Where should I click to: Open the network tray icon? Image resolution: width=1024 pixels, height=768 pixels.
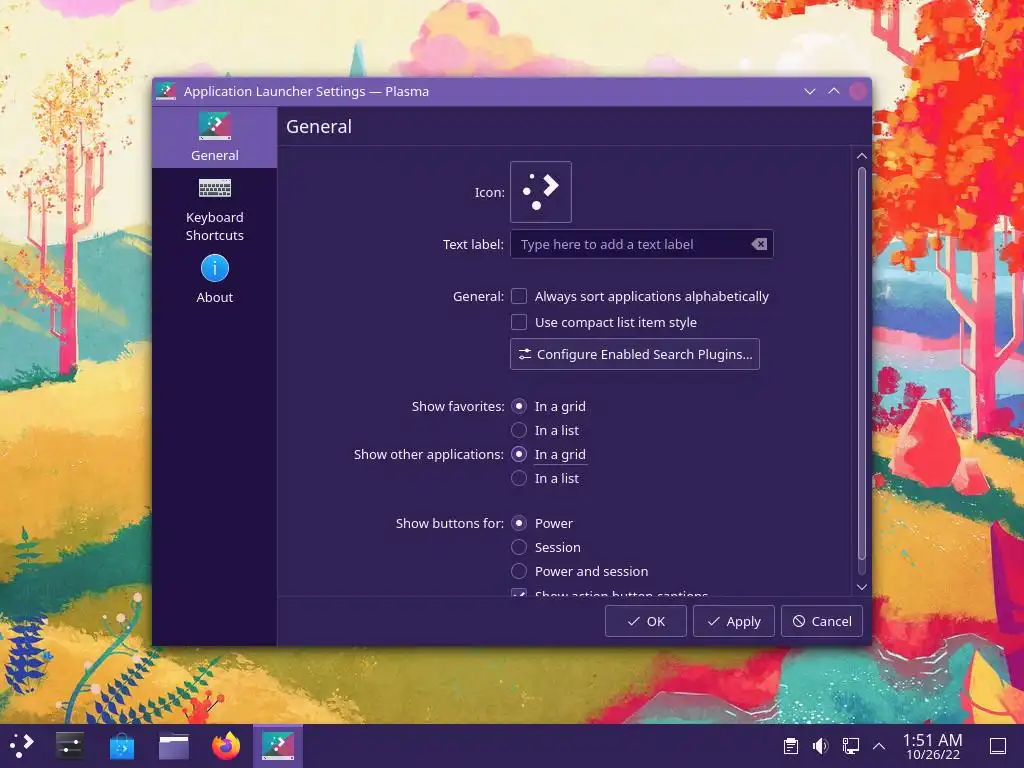850,746
